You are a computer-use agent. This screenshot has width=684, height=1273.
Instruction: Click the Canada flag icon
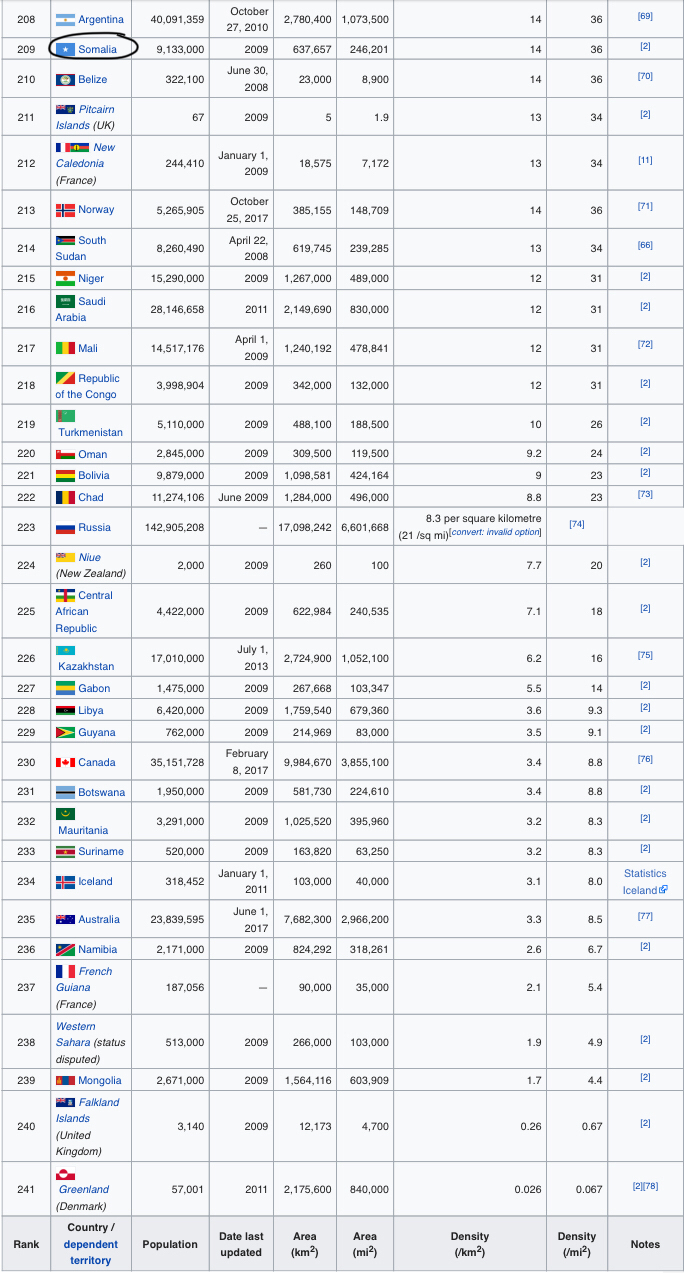pyautogui.click(x=65, y=762)
